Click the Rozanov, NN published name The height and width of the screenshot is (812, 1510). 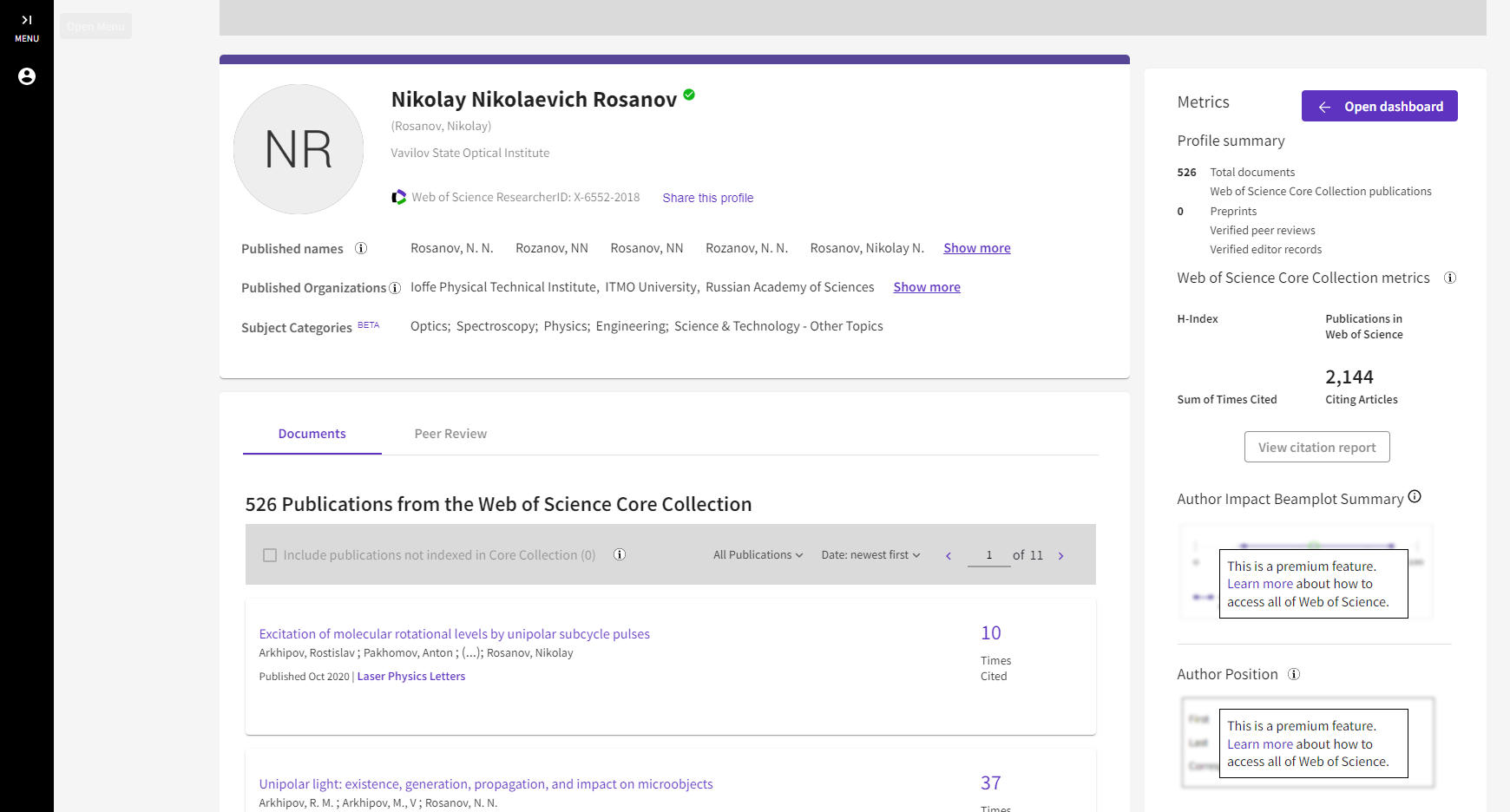tap(552, 248)
